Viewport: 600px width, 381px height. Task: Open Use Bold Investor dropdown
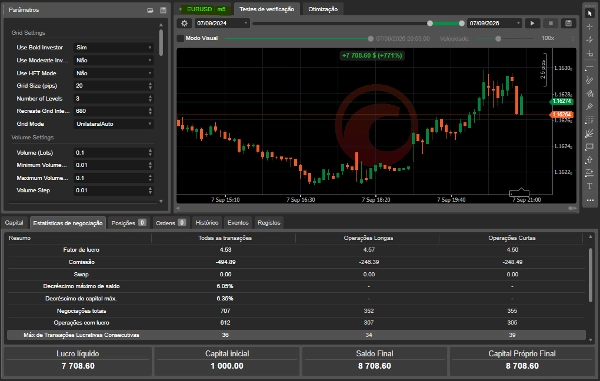pyautogui.click(x=113, y=47)
